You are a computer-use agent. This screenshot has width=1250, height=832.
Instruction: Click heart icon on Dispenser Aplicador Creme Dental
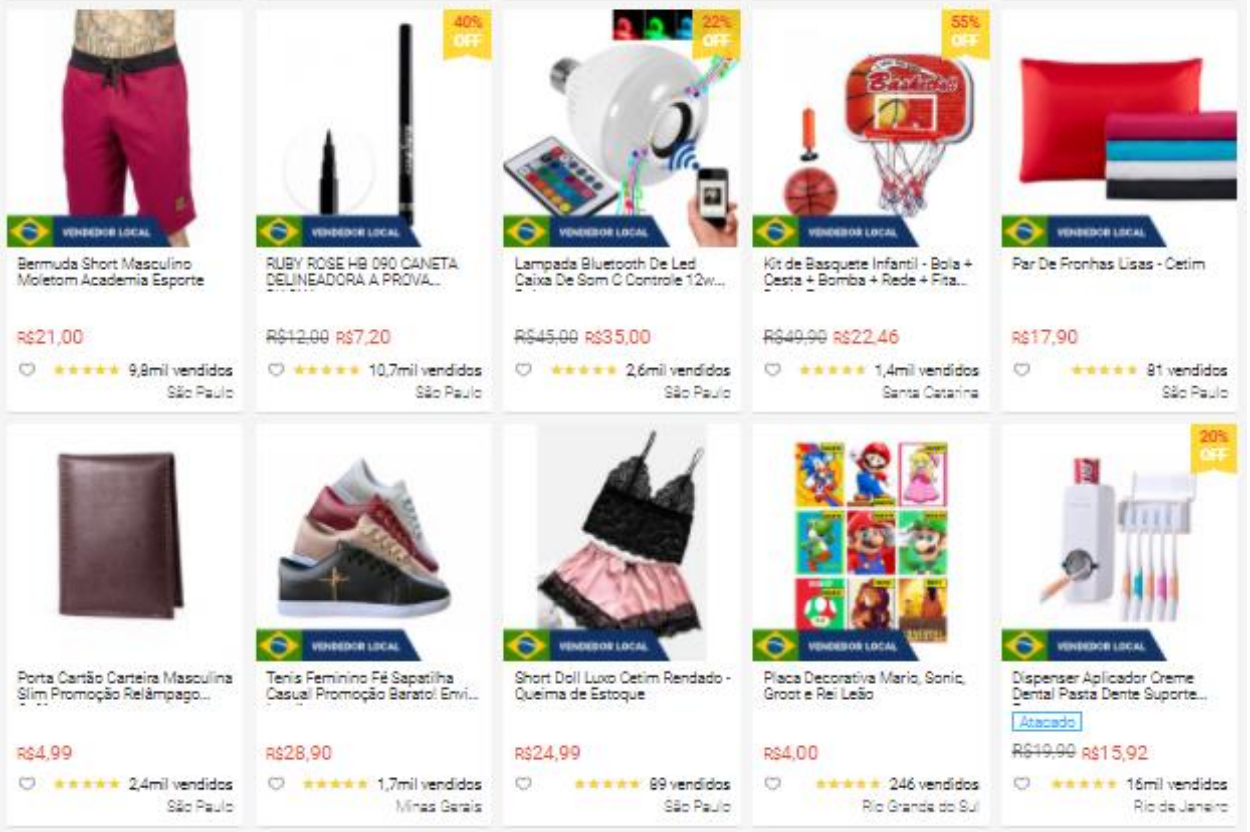pyautogui.click(x=1021, y=784)
